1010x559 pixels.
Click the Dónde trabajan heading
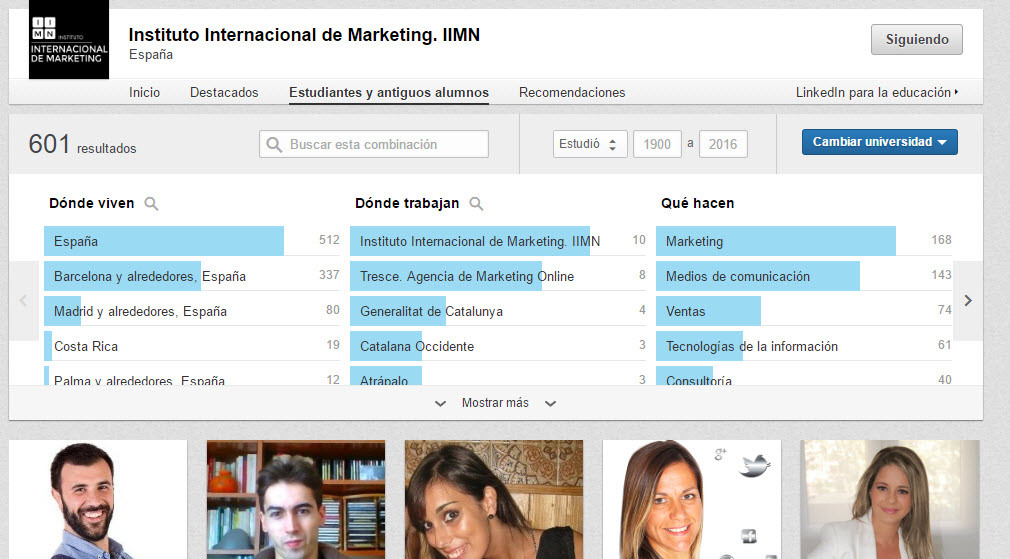[407, 204]
